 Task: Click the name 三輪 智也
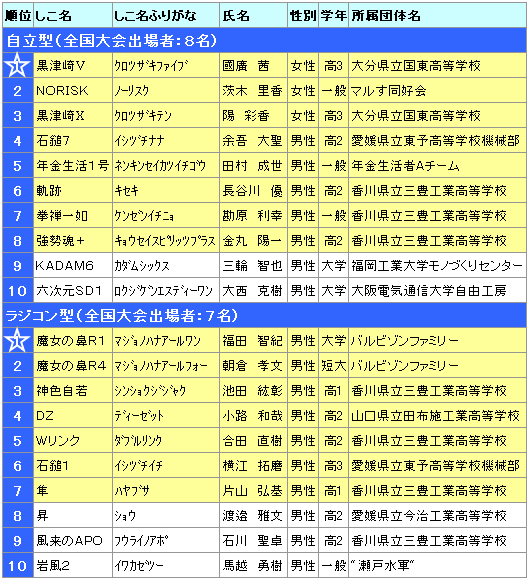[252, 266]
